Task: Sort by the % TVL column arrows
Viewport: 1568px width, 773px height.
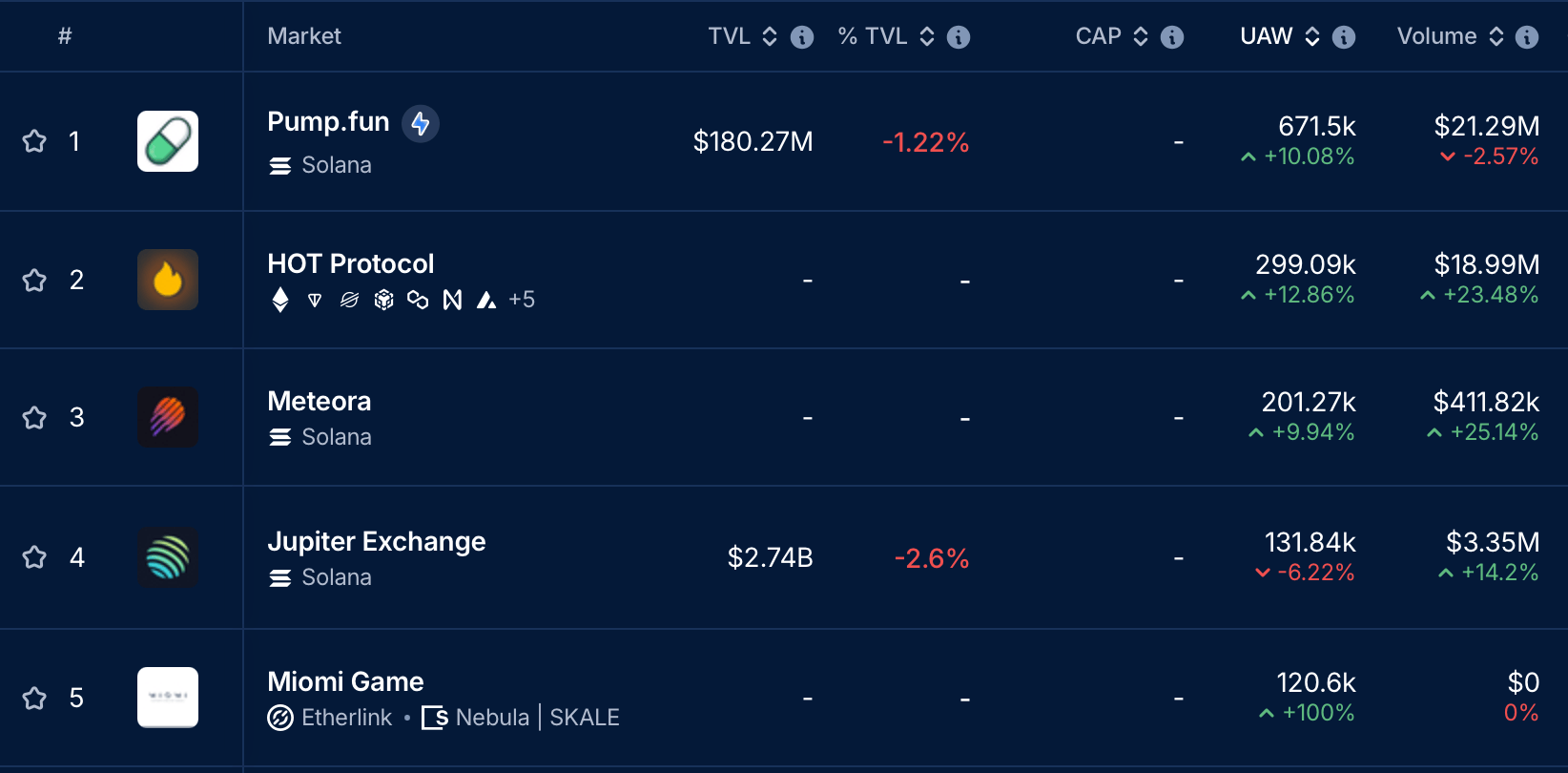Action: pyautogui.click(x=926, y=36)
